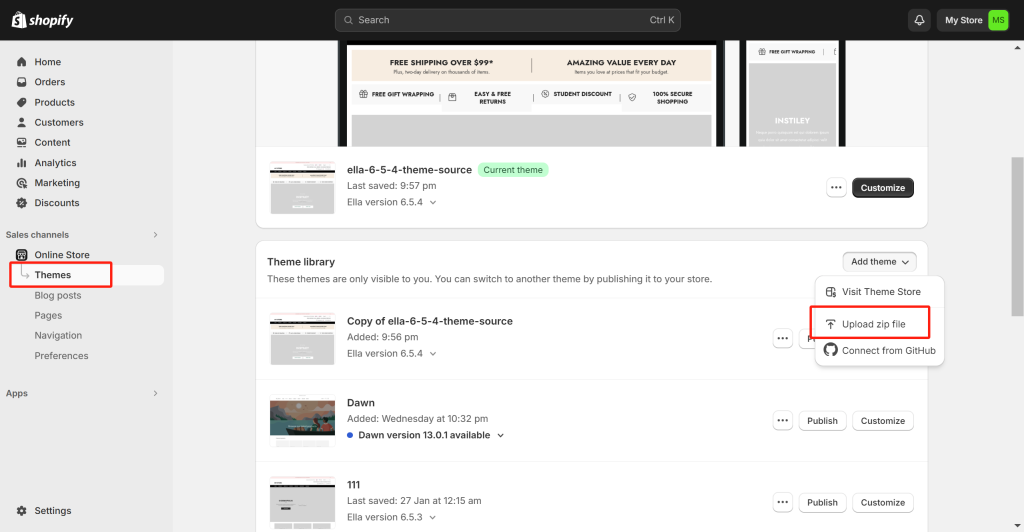Go to Blog posts

pyautogui.click(x=57, y=296)
